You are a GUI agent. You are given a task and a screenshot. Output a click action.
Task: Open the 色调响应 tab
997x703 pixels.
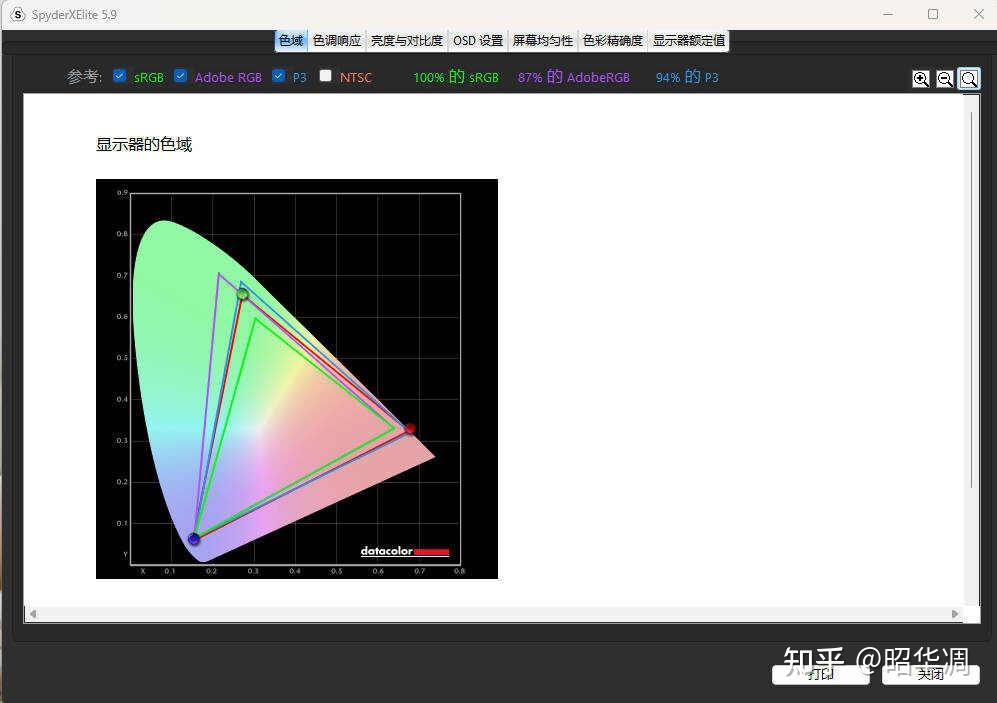pyautogui.click(x=337, y=41)
